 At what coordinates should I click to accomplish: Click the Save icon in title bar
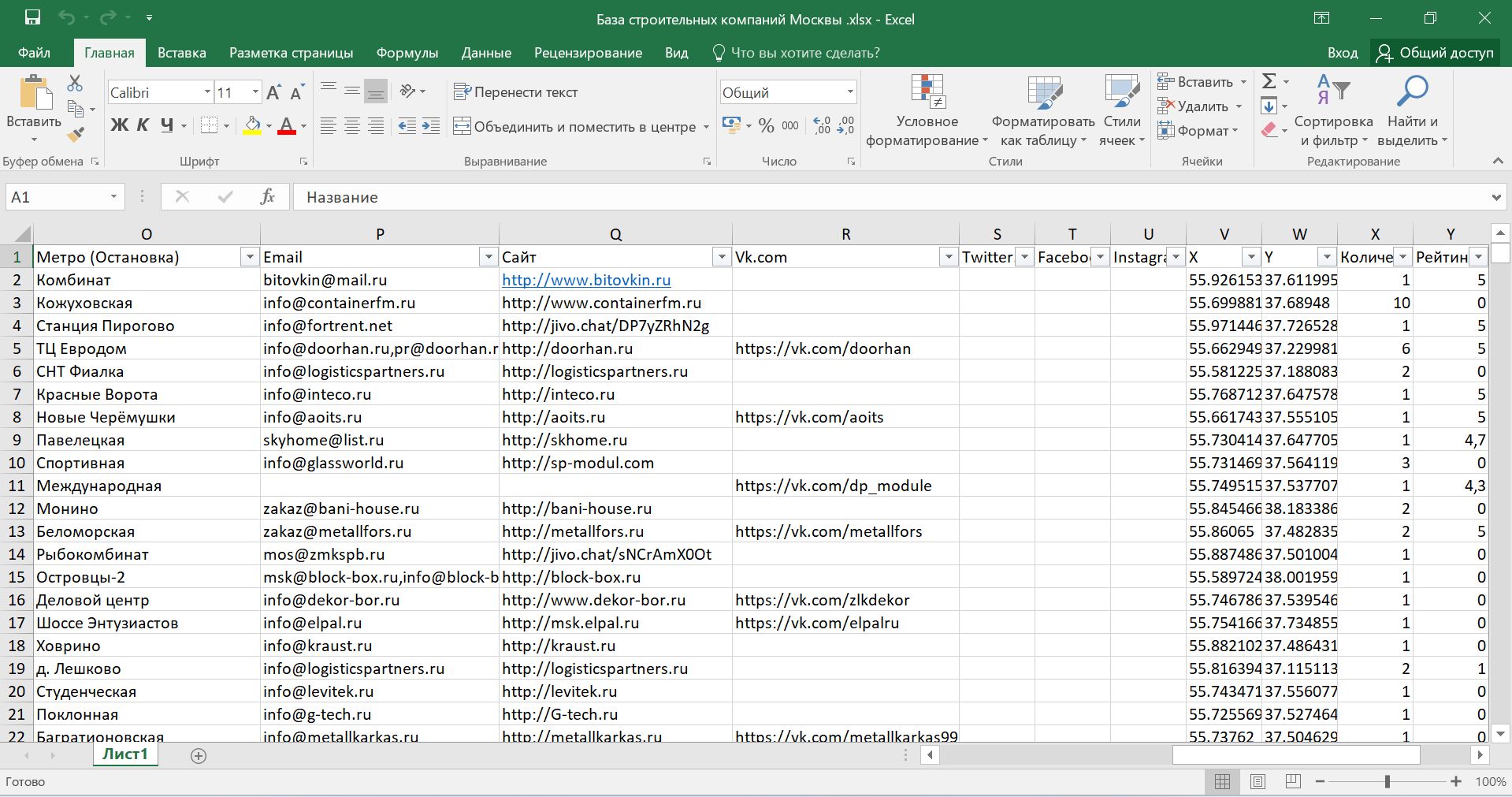(32, 18)
